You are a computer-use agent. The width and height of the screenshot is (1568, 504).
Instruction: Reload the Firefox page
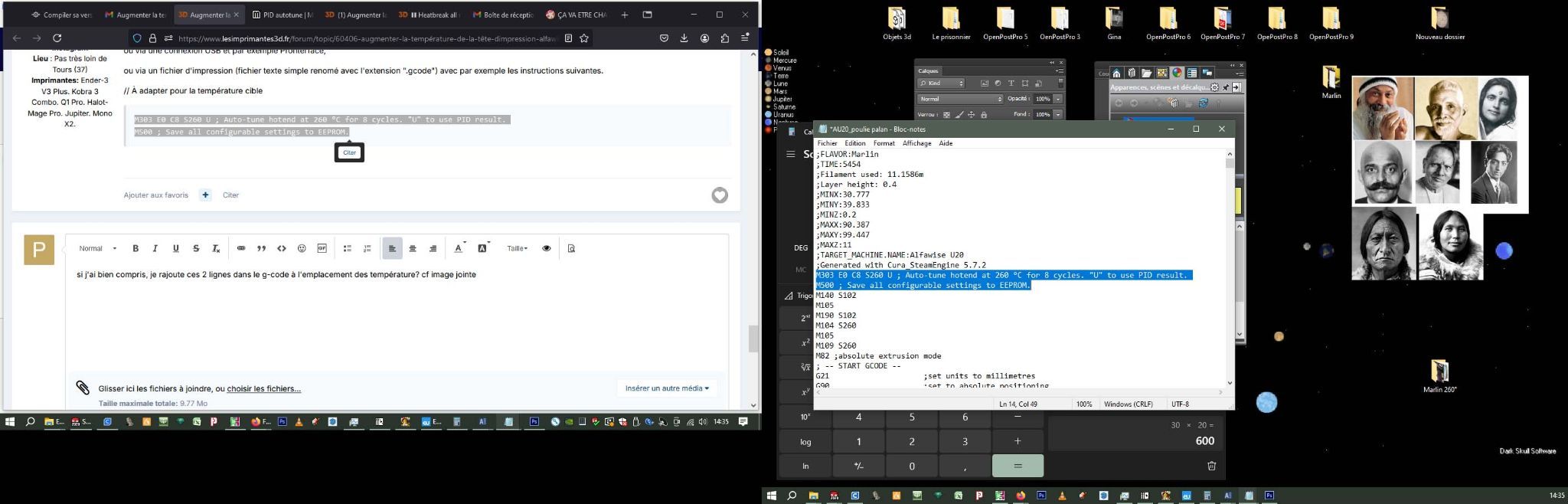point(57,38)
